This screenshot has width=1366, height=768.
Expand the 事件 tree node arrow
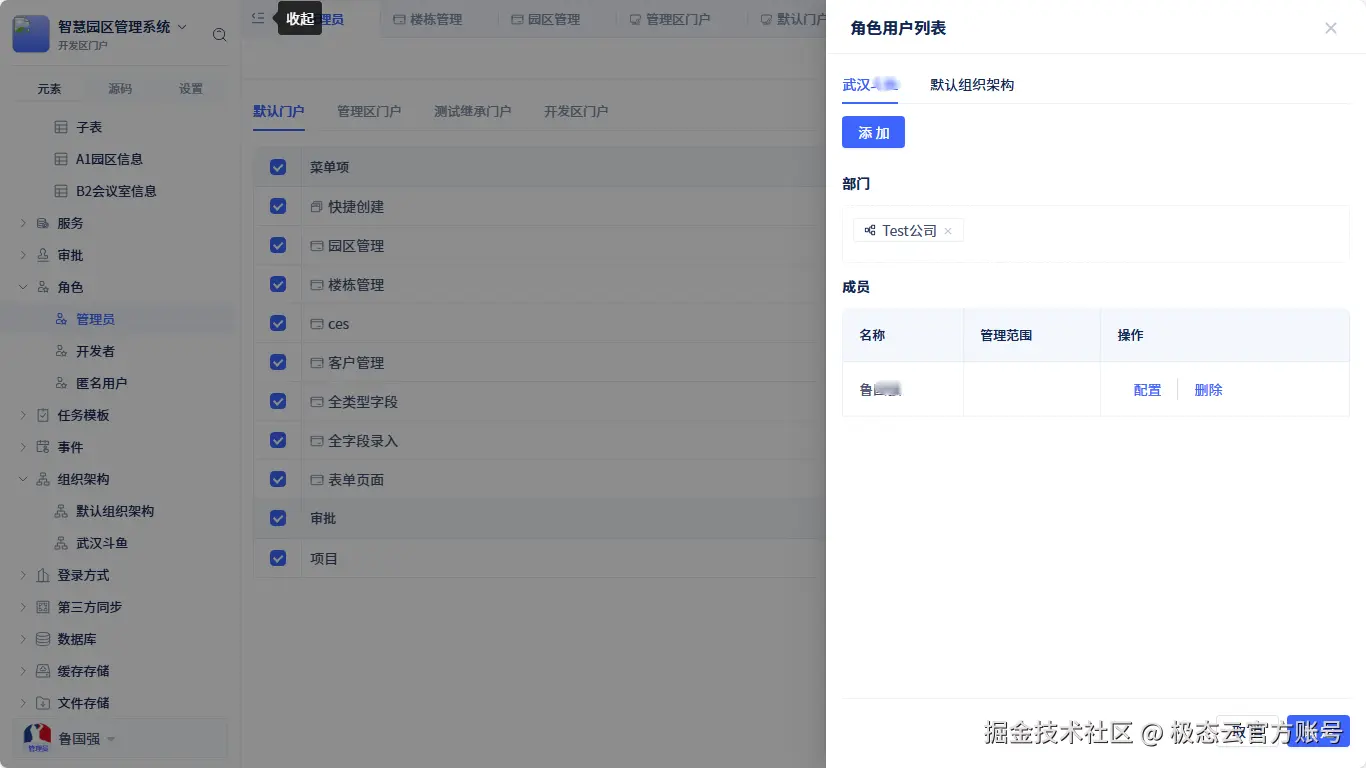point(23,447)
